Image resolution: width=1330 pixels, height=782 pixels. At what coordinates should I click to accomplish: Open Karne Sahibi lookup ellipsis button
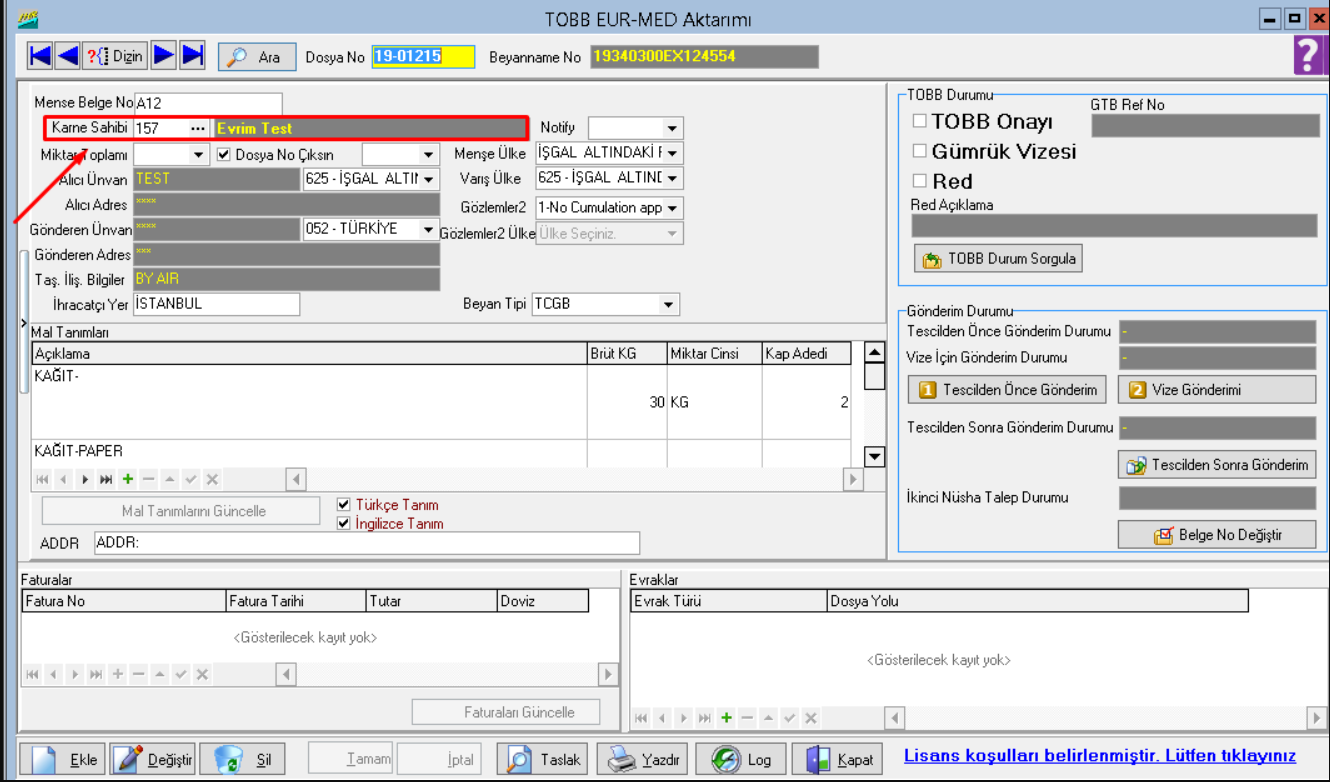198,128
